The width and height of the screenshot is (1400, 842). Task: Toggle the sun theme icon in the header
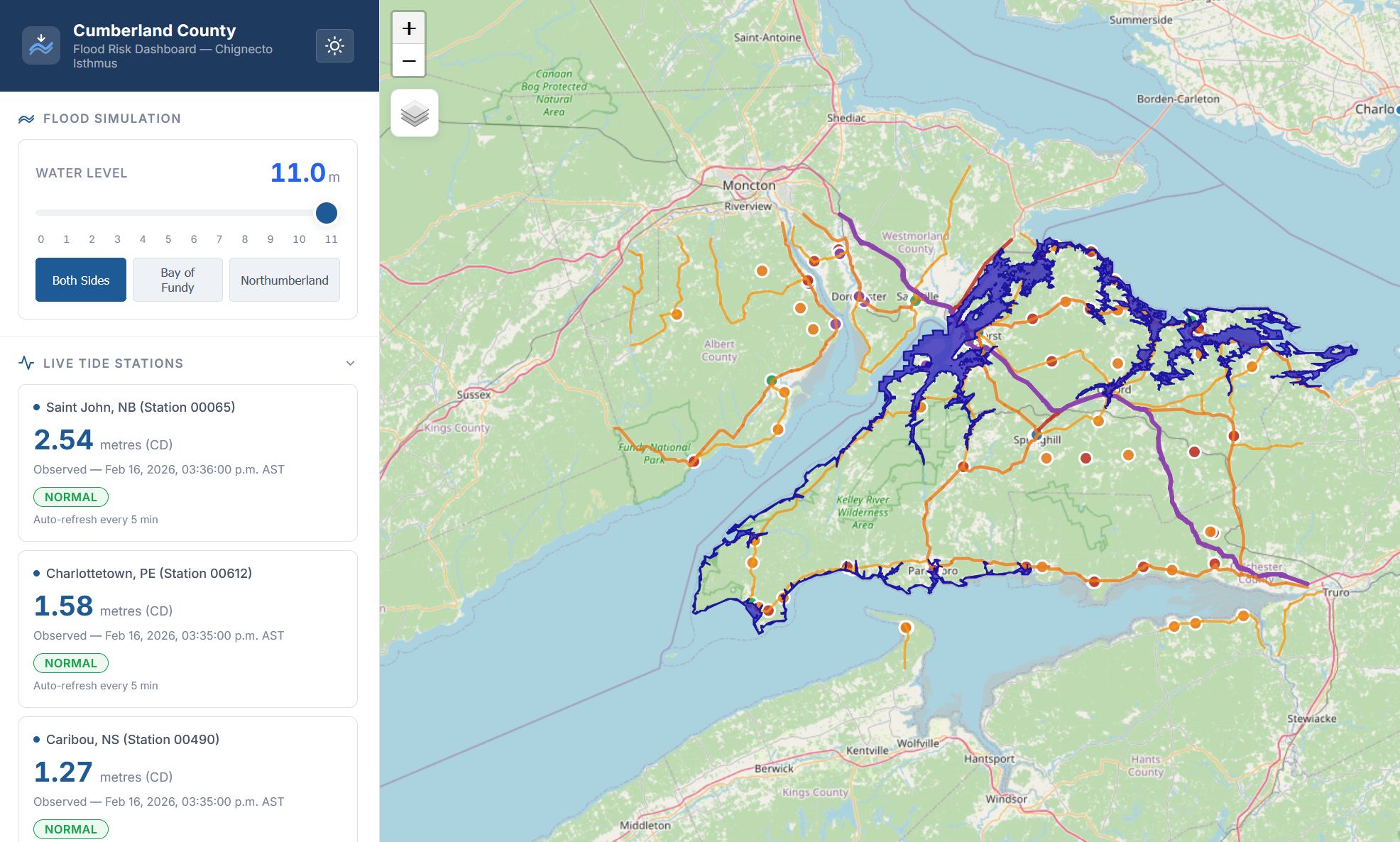pyautogui.click(x=334, y=45)
